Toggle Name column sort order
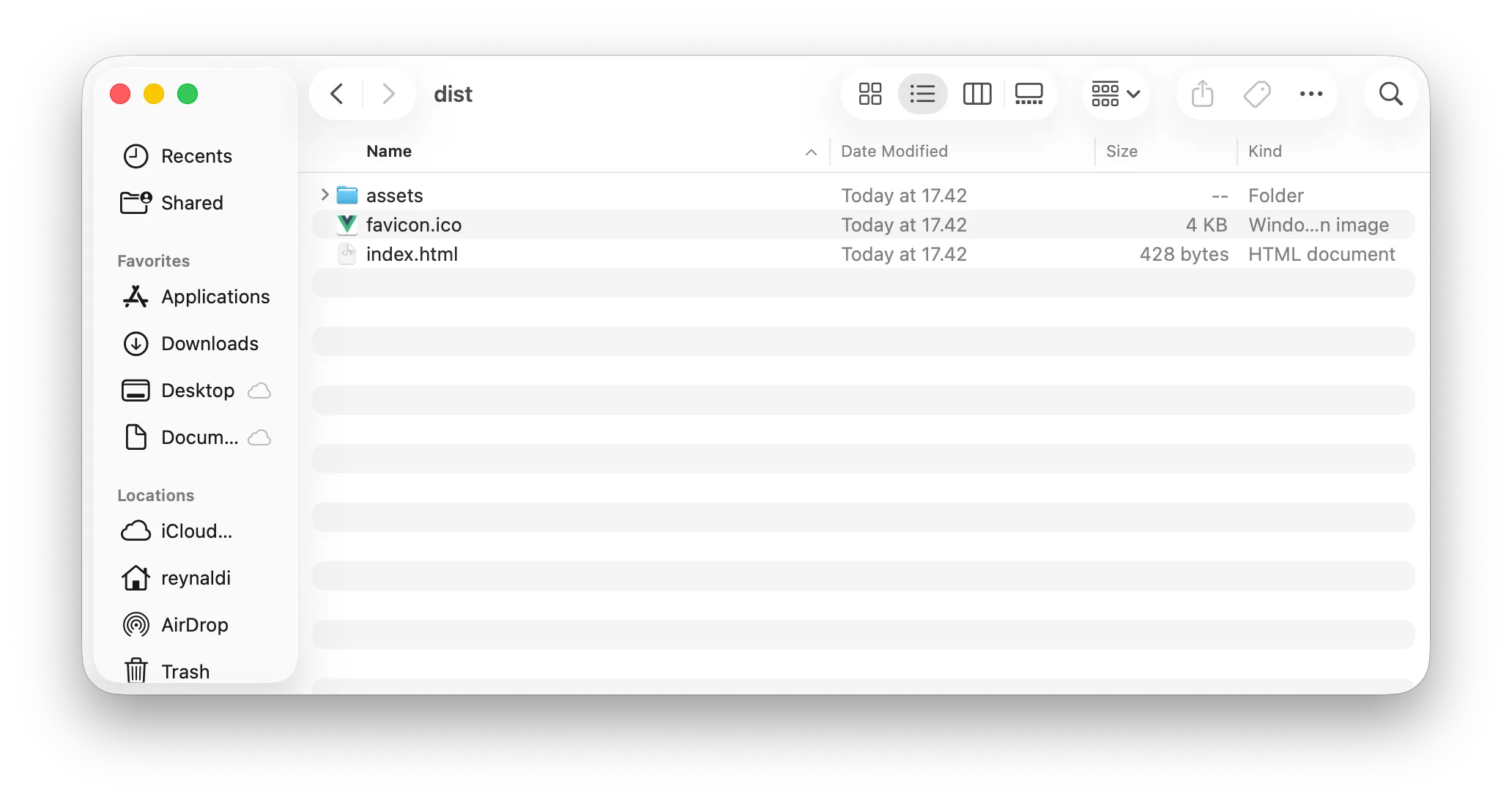Viewport: 1512px width, 803px height. click(x=388, y=151)
